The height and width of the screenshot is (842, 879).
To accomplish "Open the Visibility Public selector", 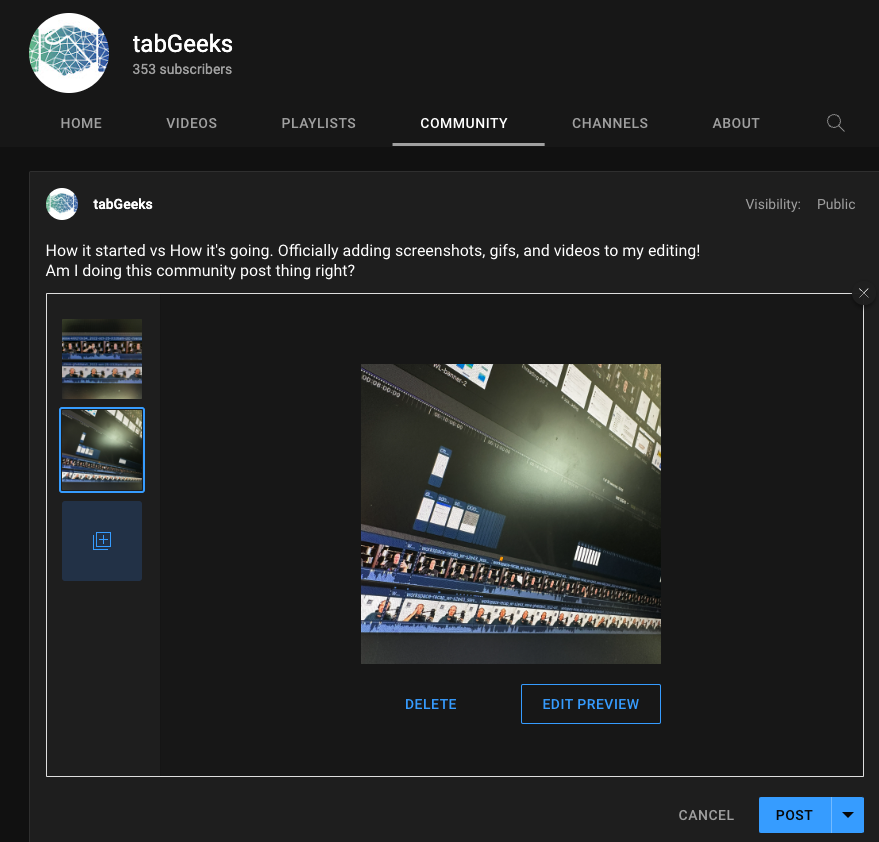I will [835, 204].
